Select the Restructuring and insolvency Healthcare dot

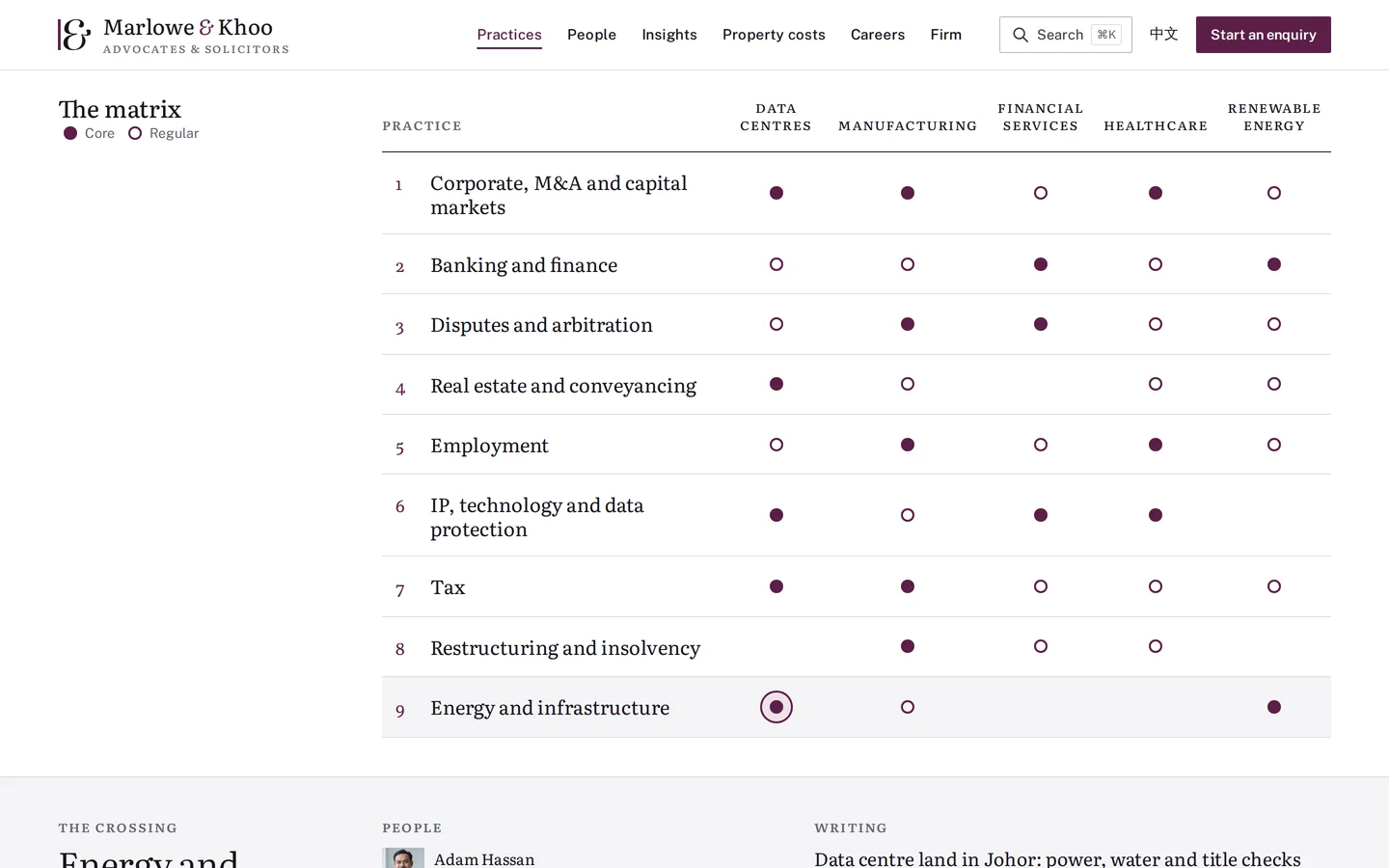1156,646
